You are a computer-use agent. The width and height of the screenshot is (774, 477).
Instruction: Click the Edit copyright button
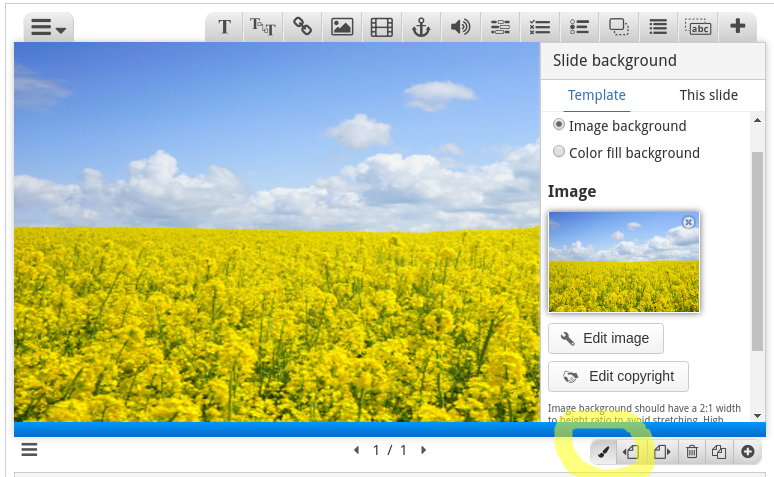click(618, 376)
